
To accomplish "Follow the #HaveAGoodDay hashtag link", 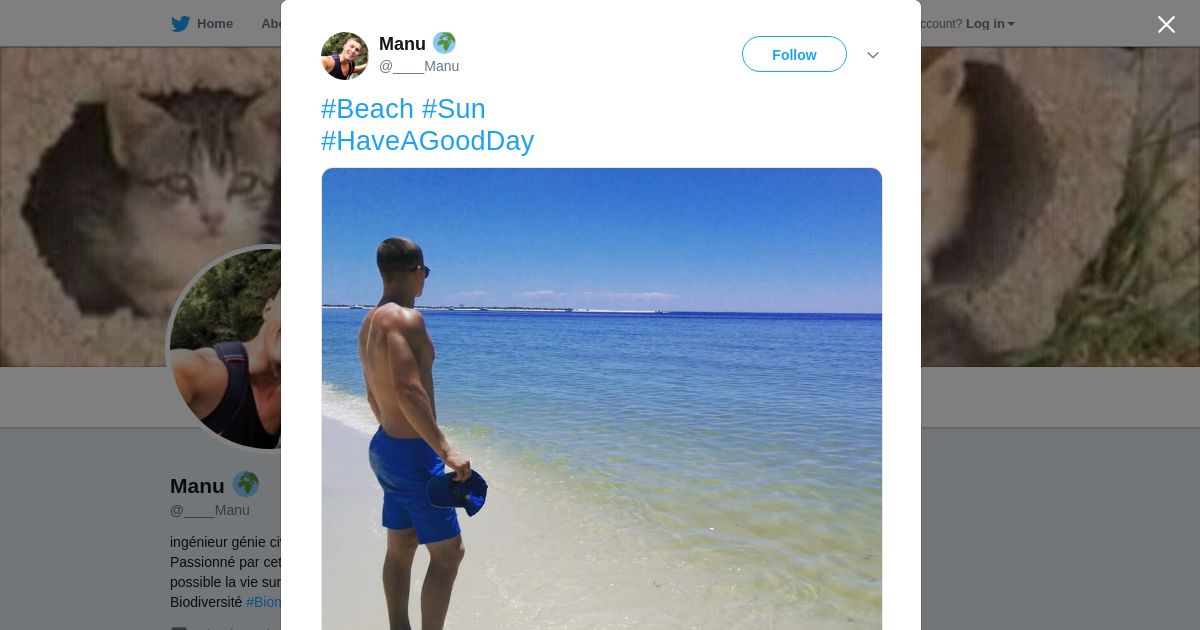I will 427,141.
